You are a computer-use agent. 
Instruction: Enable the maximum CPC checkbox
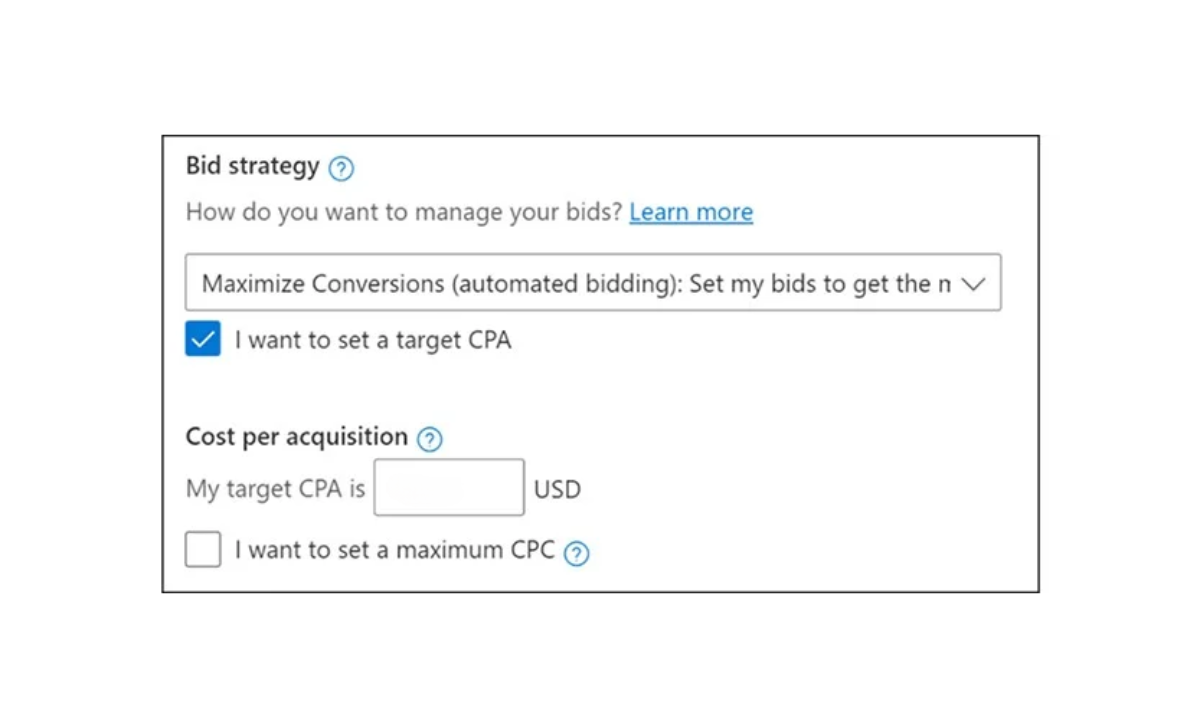click(203, 549)
